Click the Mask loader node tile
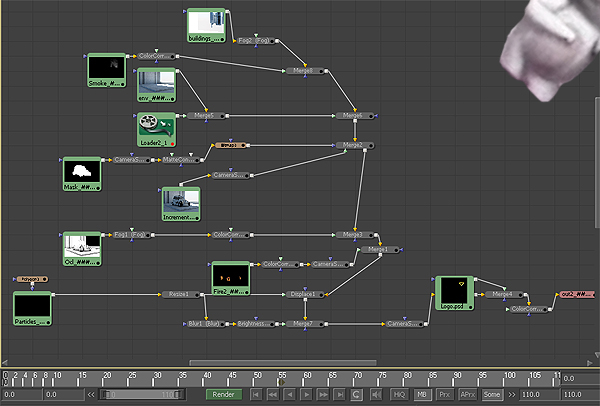Image resolution: width=600 pixels, height=406 pixels. pos(82,171)
